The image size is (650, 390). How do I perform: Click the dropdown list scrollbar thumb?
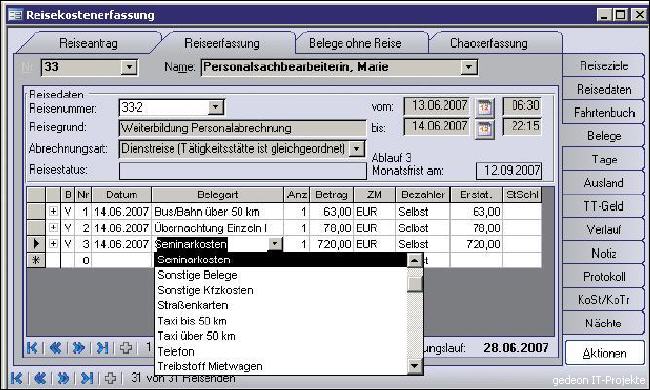tap(415, 284)
